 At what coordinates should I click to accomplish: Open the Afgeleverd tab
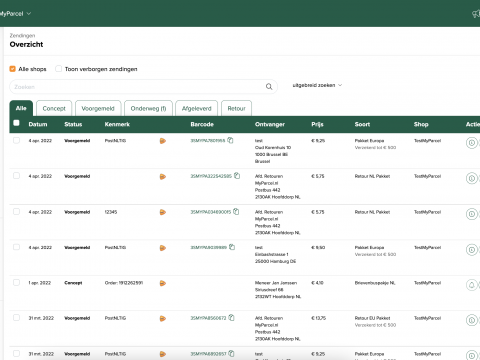(196, 108)
